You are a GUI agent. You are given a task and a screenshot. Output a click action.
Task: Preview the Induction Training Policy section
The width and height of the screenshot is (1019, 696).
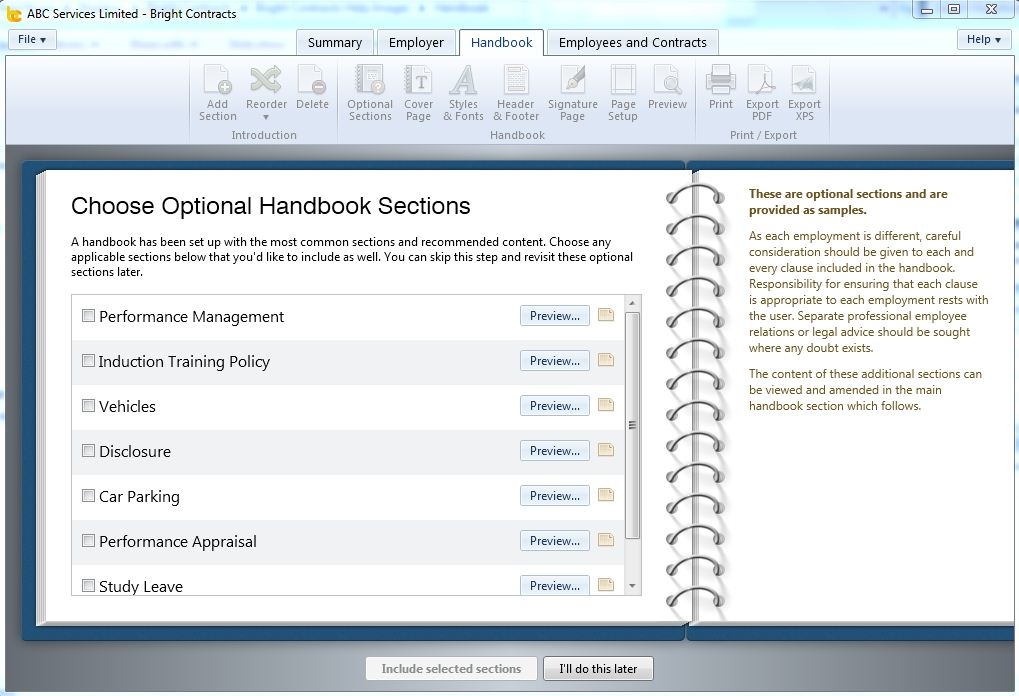(x=555, y=361)
